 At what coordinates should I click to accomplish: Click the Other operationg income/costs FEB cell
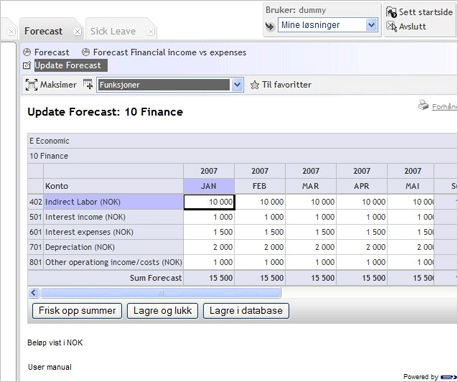coord(260,262)
